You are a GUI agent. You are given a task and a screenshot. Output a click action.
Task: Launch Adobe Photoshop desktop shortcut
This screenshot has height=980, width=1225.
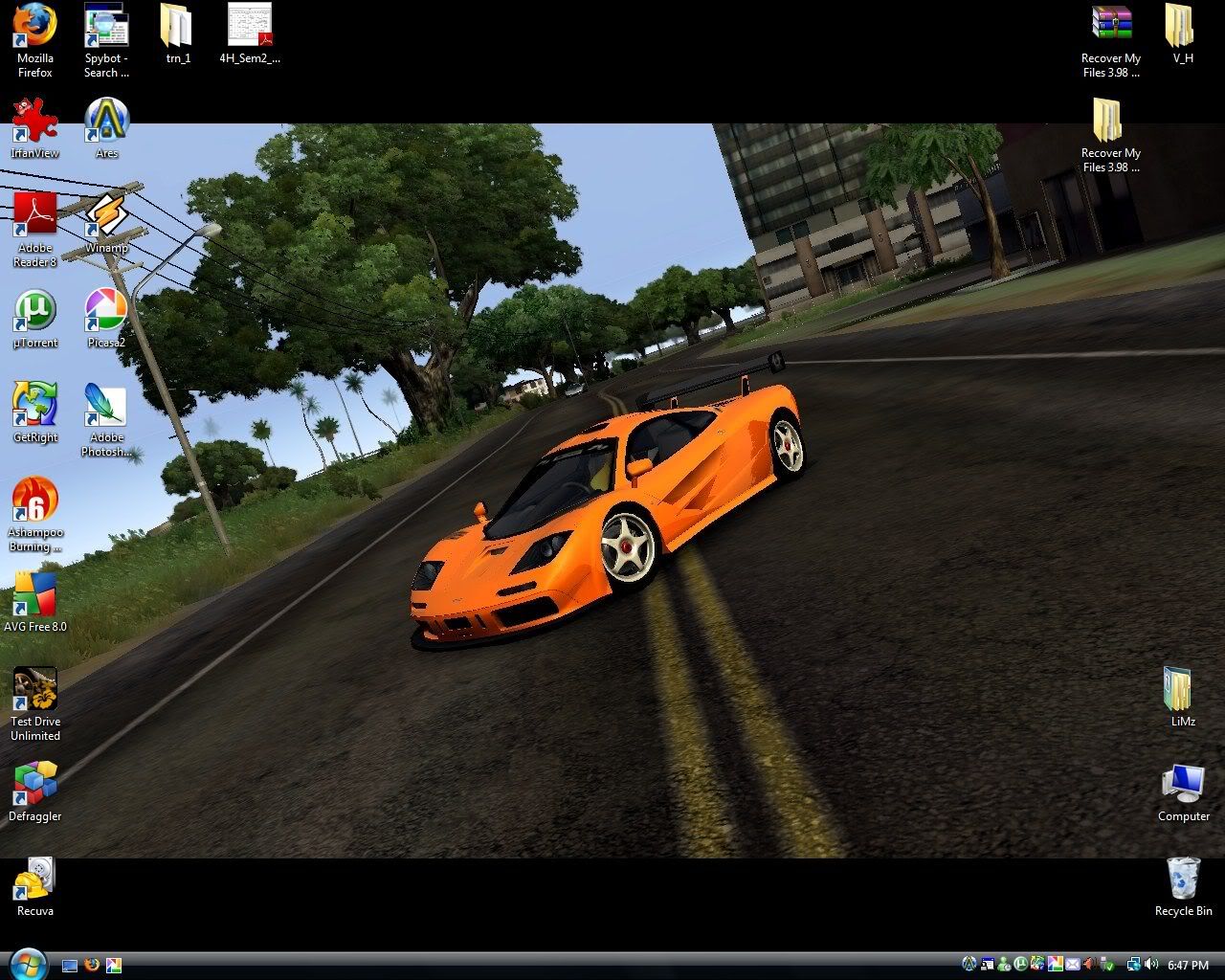coord(106,419)
